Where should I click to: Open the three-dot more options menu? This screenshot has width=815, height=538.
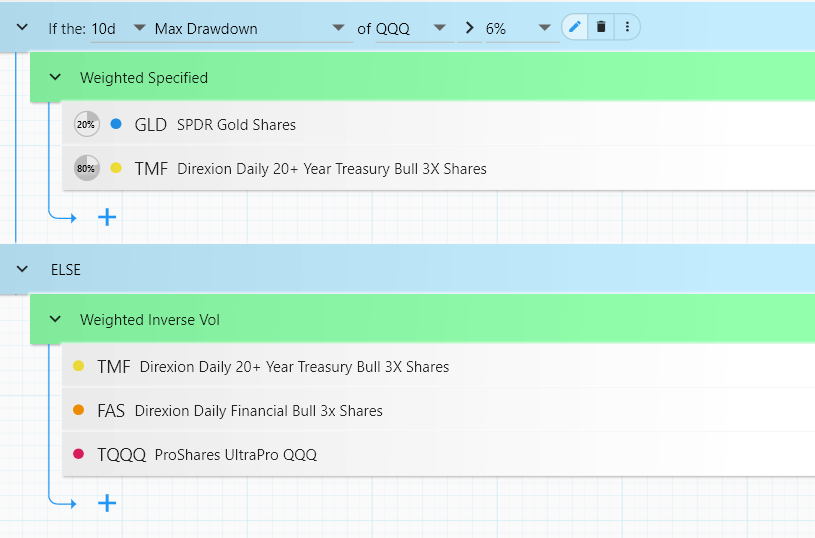[x=627, y=27]
